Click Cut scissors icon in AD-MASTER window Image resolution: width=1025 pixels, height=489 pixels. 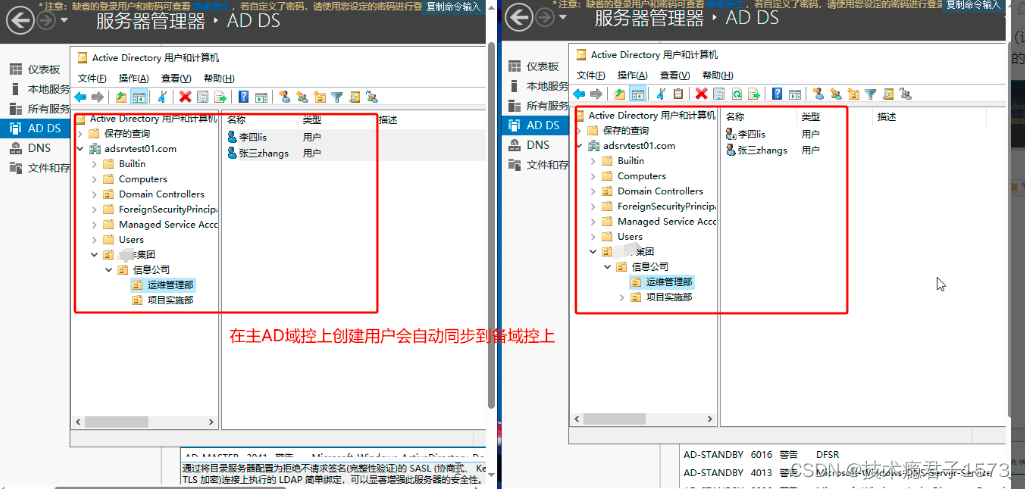pyautogui.click(x=161, y=97)
